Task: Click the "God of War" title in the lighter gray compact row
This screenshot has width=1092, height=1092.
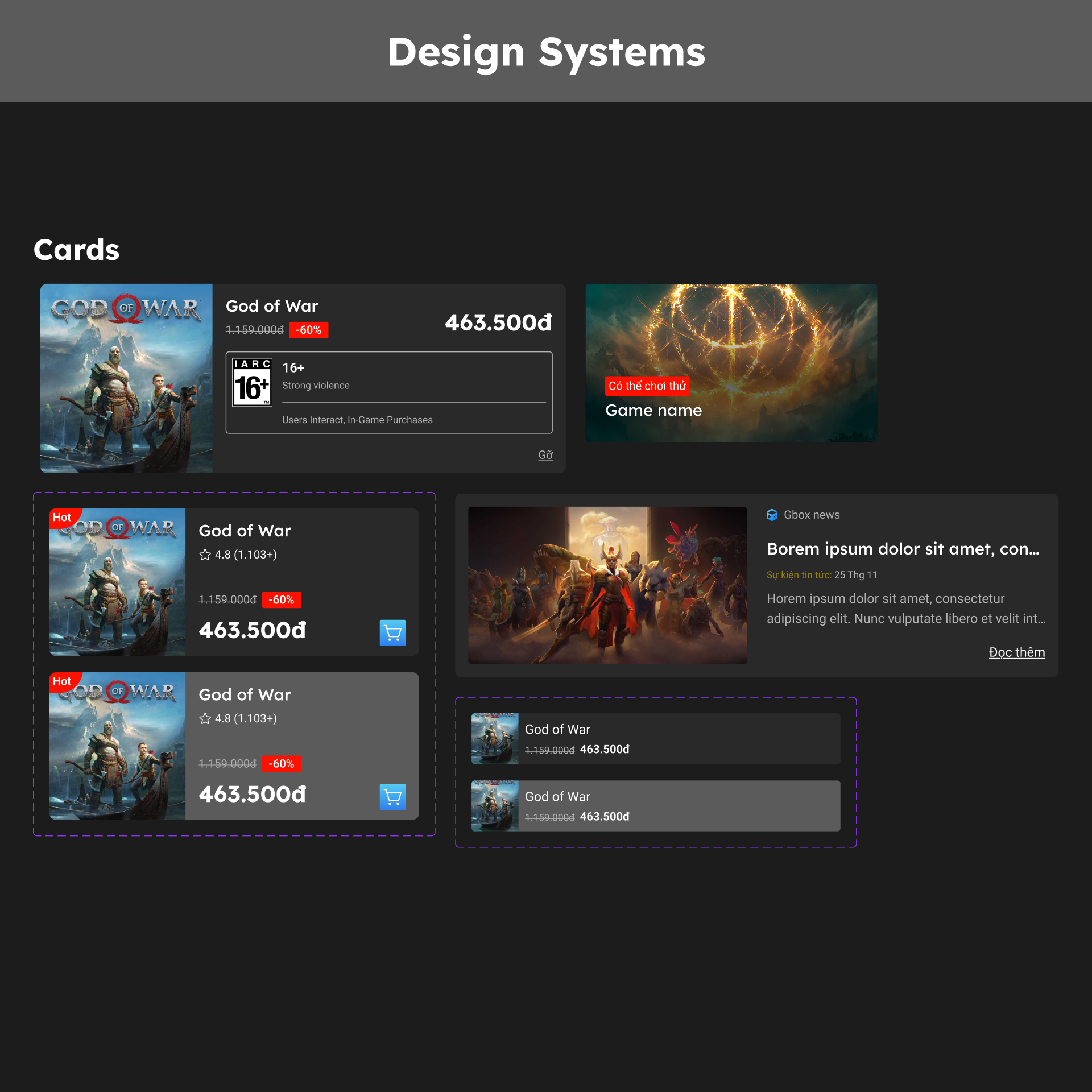Action: 557,796
